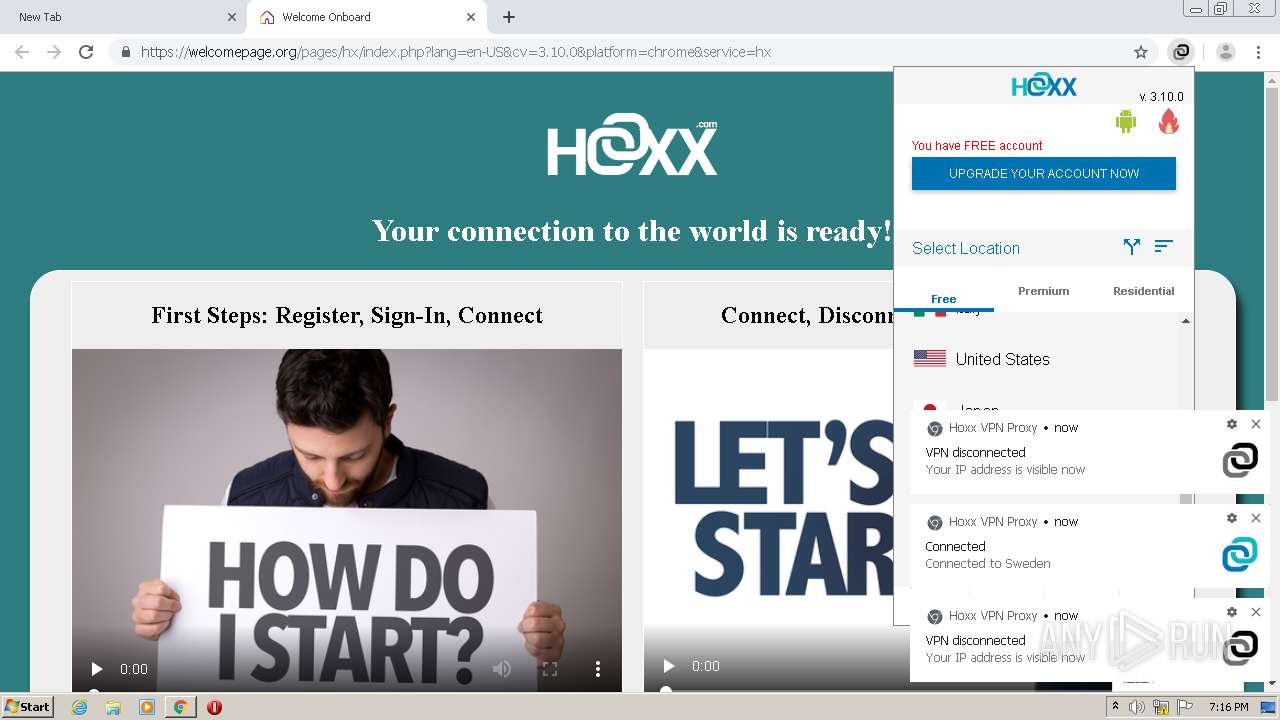1280x720 pixels.
Task: Switch to the Premium locations tab
Action: pyautogui.click(x=1044, y=291)
